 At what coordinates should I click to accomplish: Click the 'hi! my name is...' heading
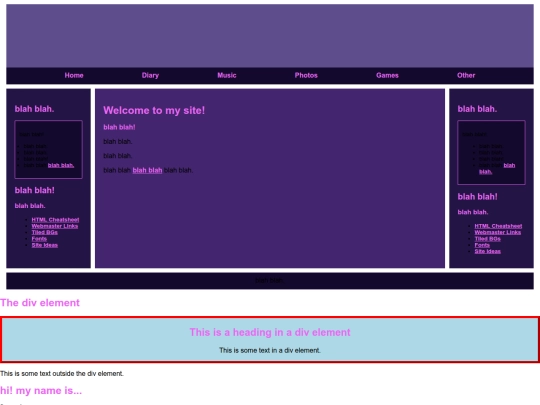click(x=41, y=391)
